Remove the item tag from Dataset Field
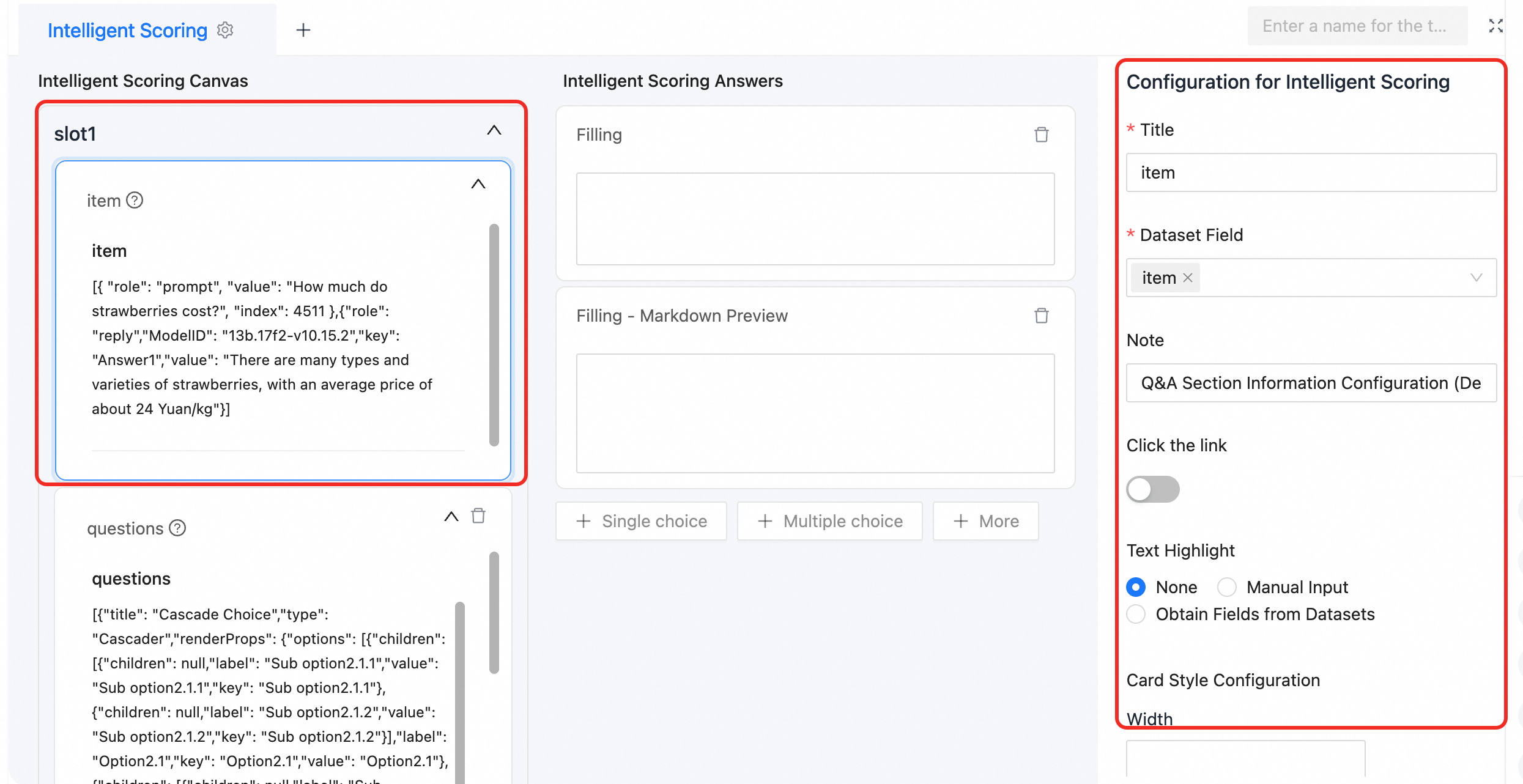The image size is (1523, 784). 1188,278
